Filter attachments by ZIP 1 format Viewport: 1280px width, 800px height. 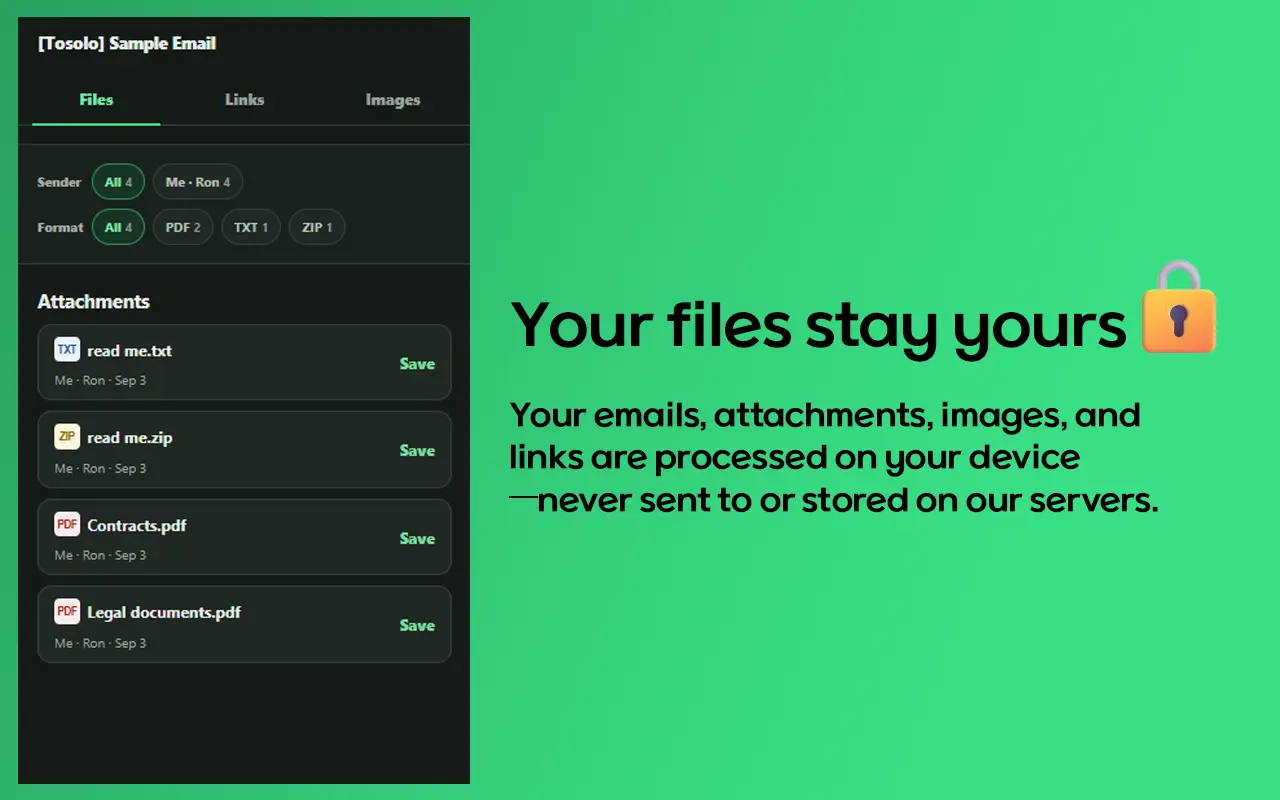click(x=317, y=227)
